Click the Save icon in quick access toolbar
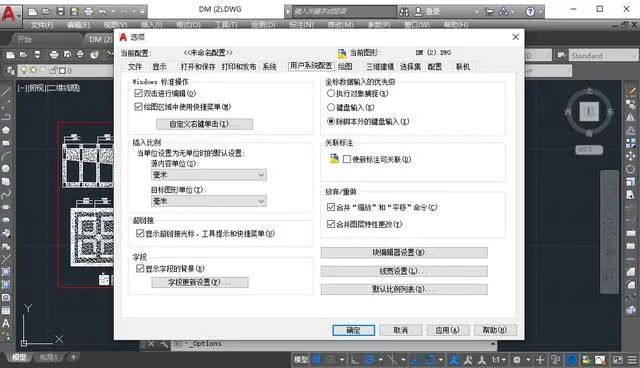The image size is (640, 368). (x=60, y=11)
